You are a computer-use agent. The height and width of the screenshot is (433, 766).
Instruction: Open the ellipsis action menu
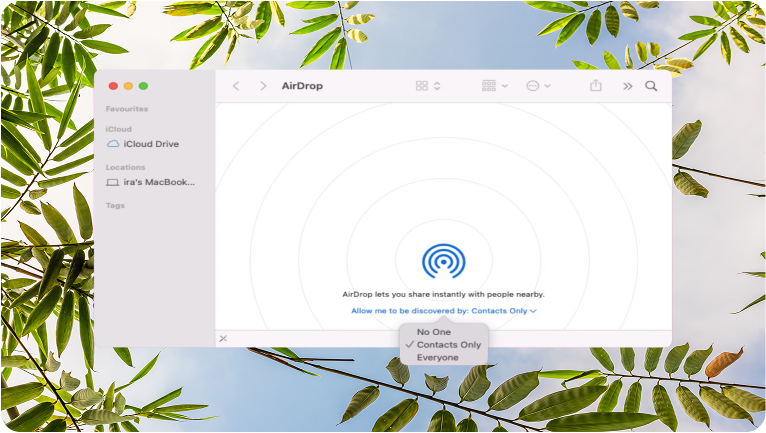point(532,86)
